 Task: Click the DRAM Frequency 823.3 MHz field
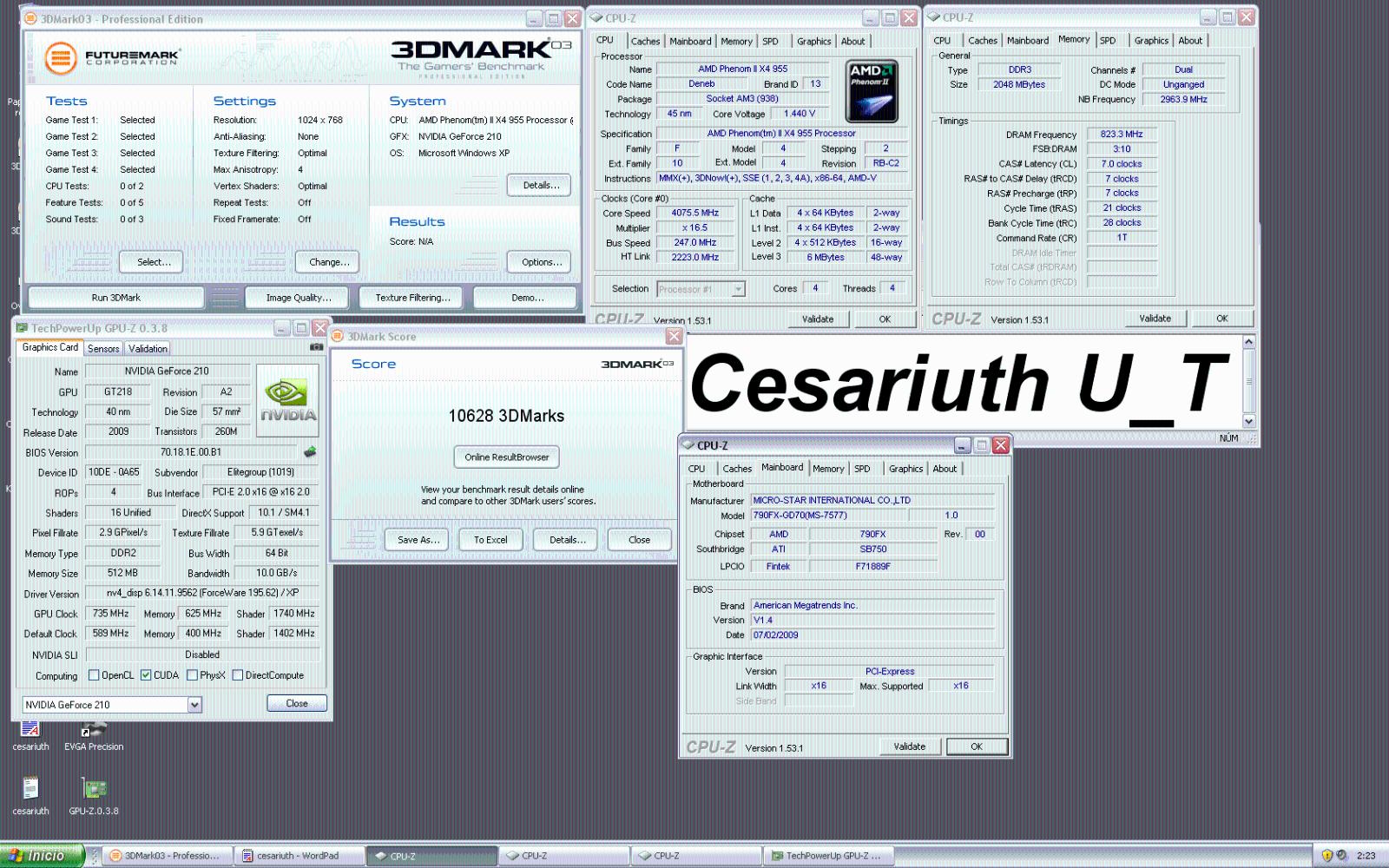pos(1122,134)
